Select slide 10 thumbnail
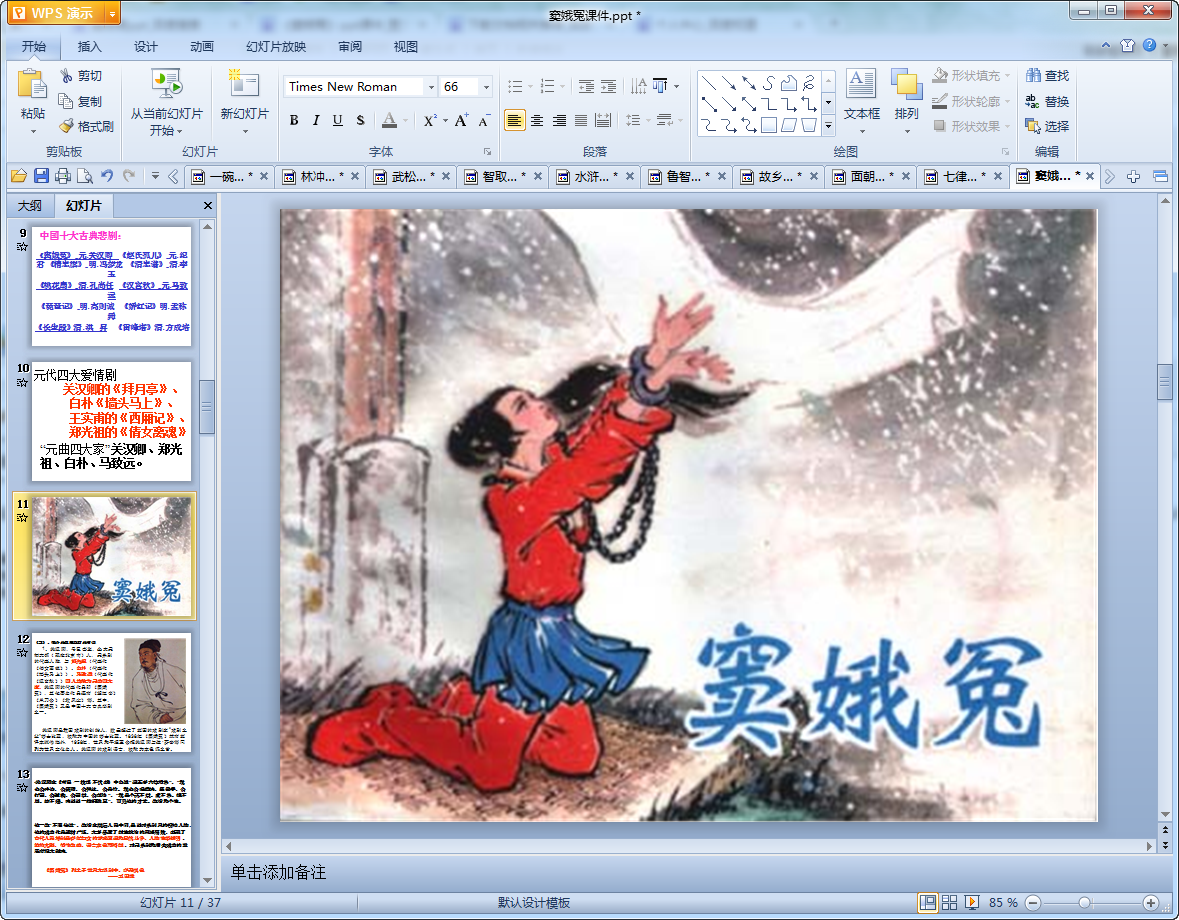Image resolution: width=1179 pixels, height=920 pixels. pos(111,421)
